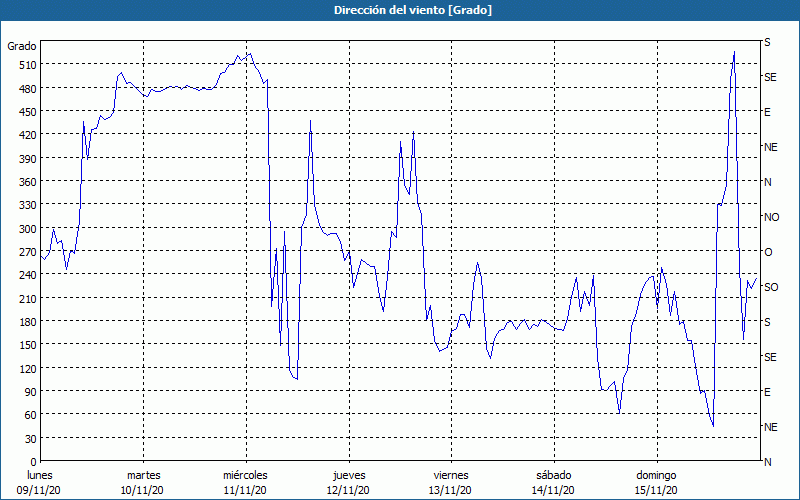Click the 'O' compass label on right axis

pos(768,252)
